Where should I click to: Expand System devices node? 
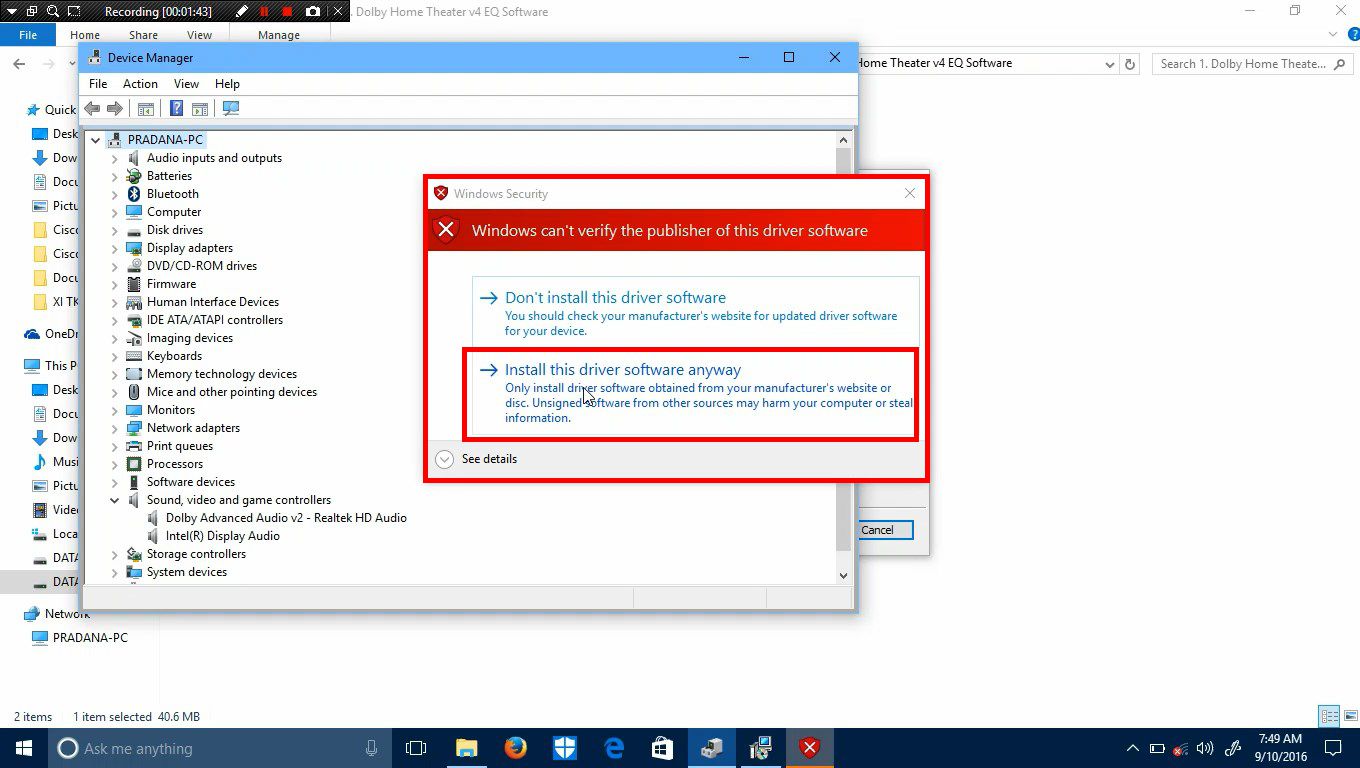[114, 572]
